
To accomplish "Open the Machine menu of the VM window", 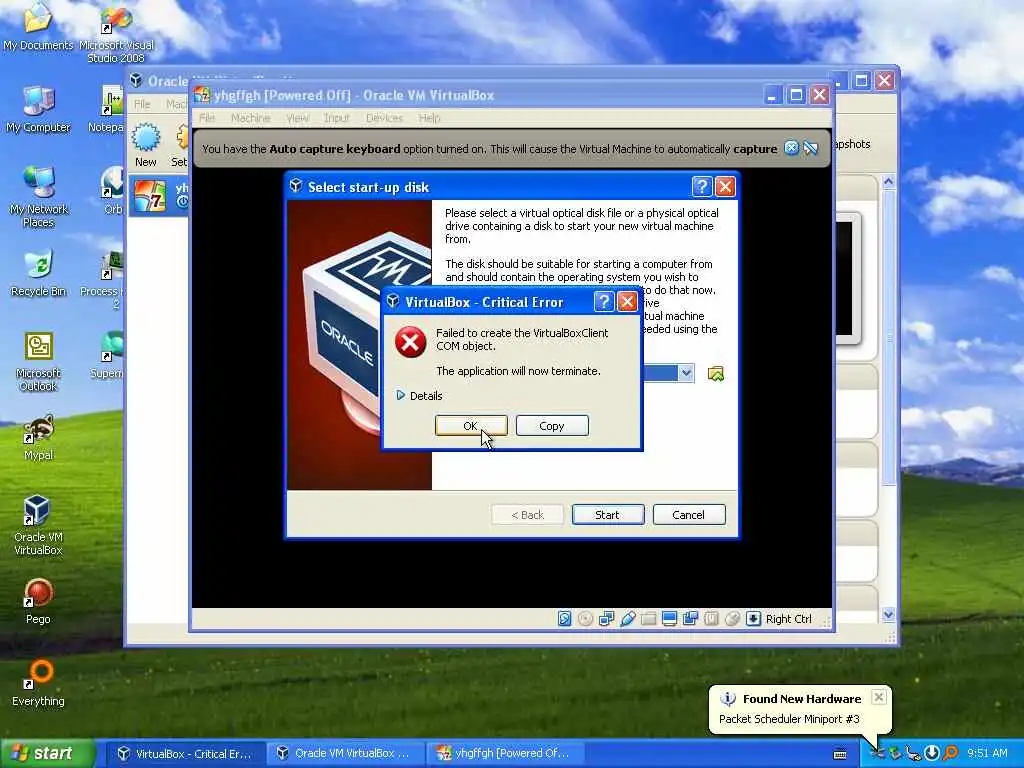I will (250, 118).
